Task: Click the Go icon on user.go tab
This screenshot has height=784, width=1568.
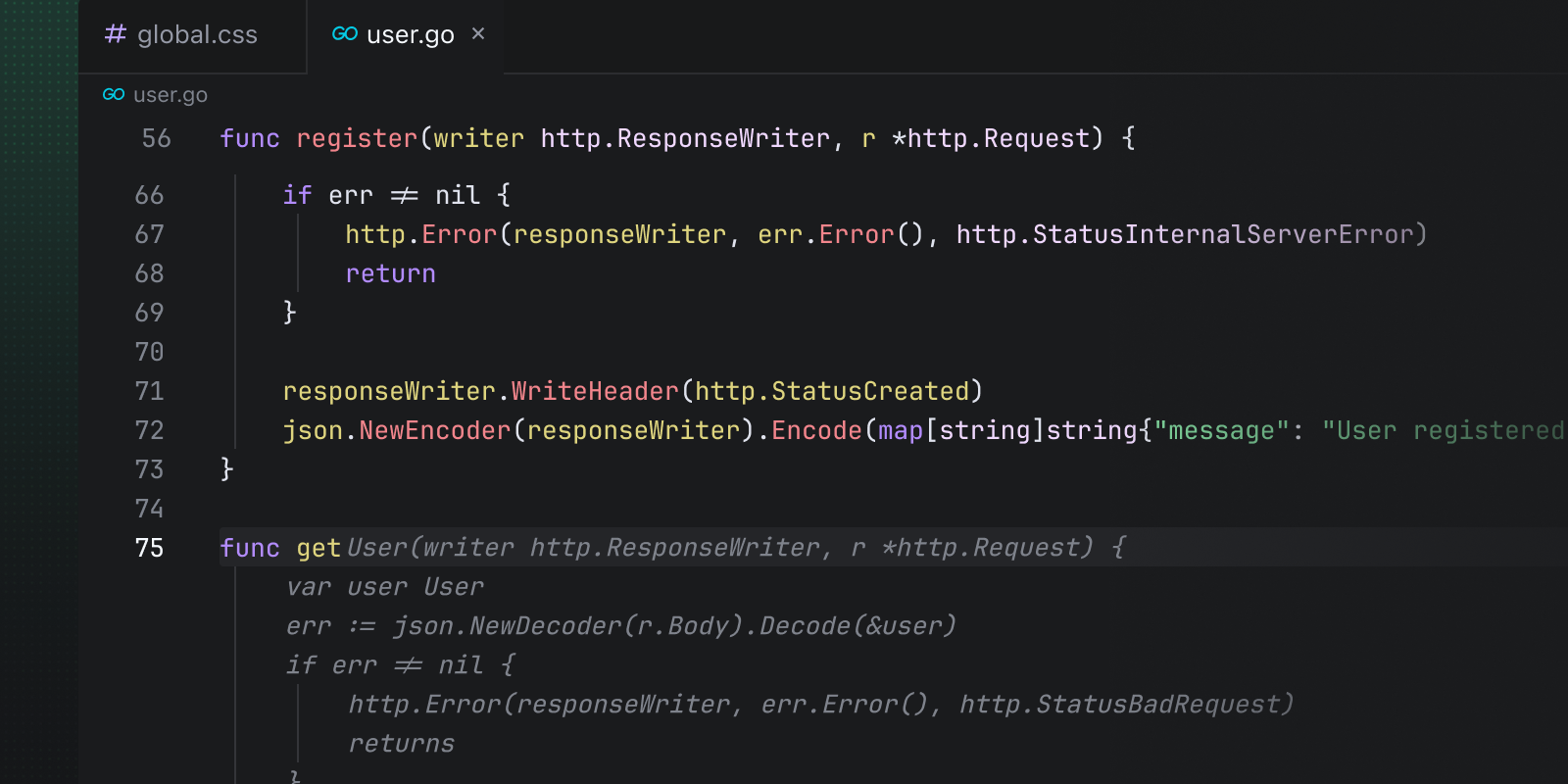Action: pos(344,34)
